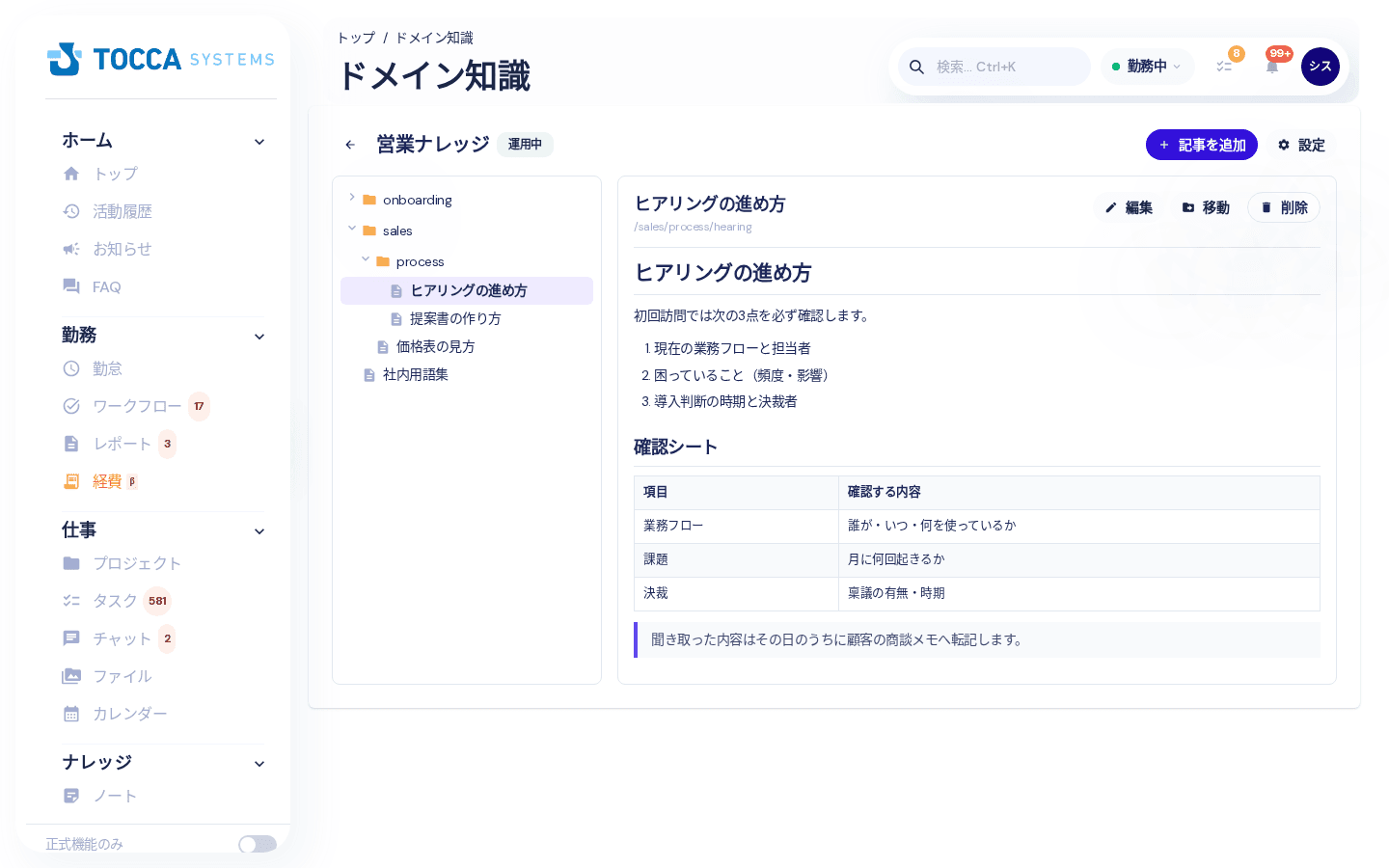This screenshot has width=1389, height=868.
Task: Click 設定 gear settings button
Action: pyautogui.click(x=1302, y=145)
